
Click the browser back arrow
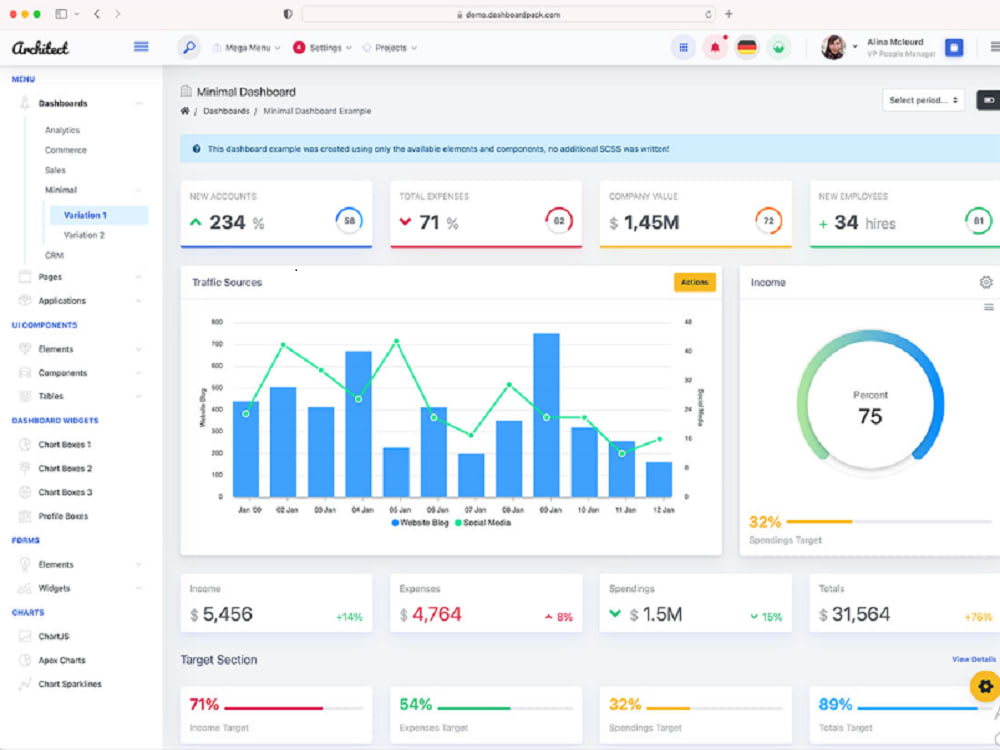[x=97, y=13]
